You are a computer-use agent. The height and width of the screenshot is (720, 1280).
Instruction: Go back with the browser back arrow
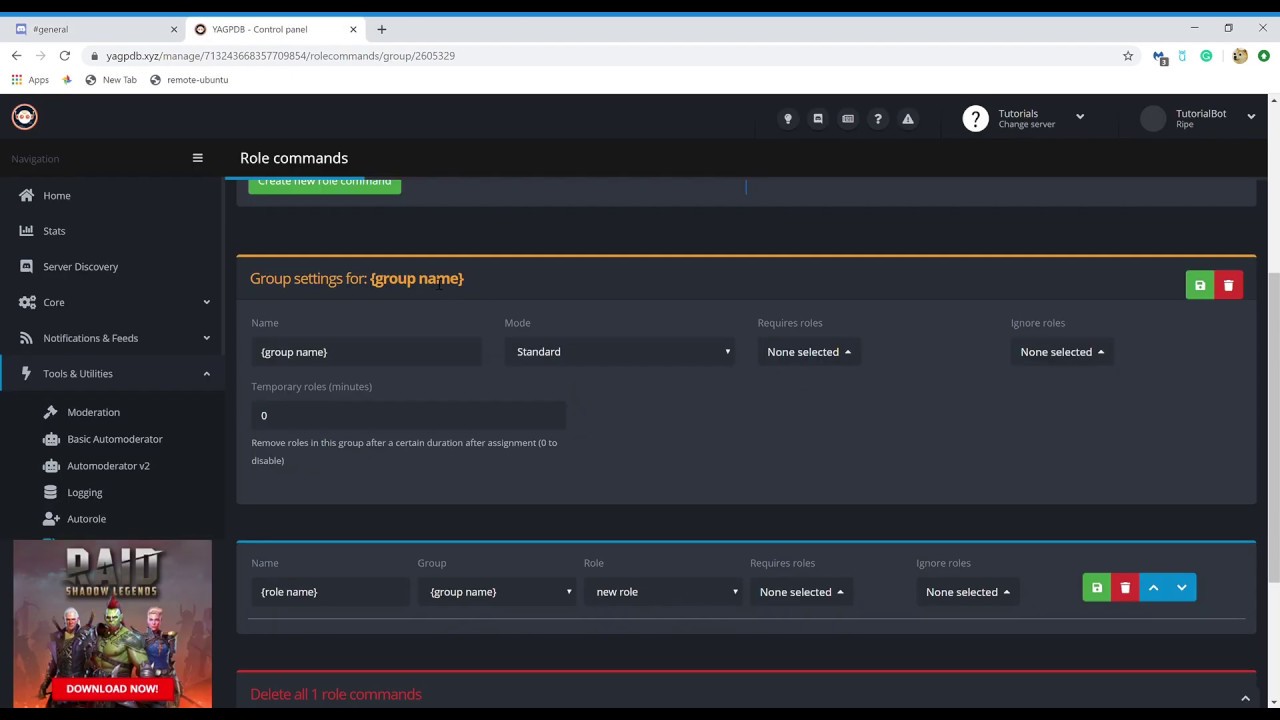[16, 56]
